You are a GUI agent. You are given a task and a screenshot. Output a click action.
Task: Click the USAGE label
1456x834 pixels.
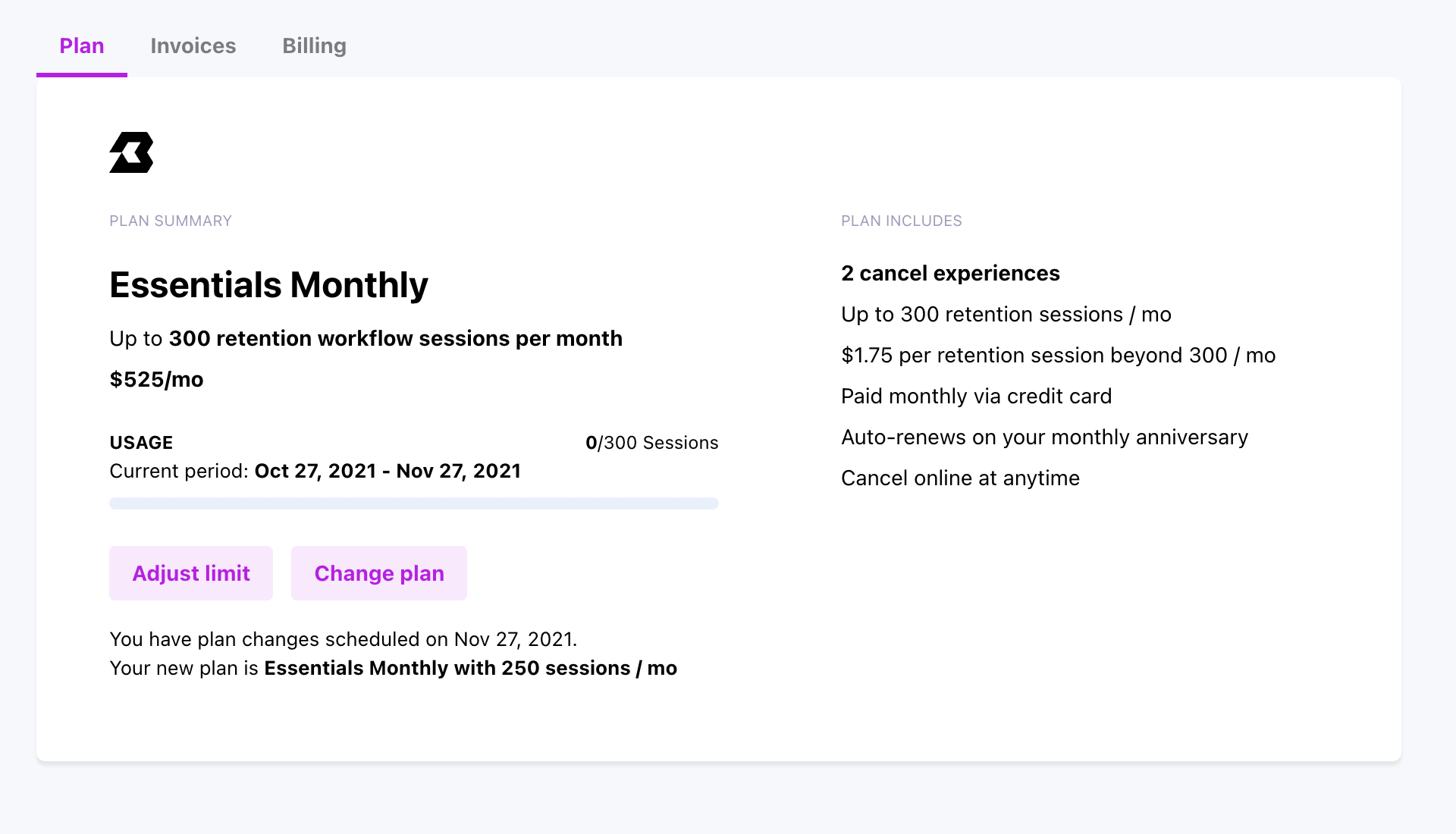141,443
